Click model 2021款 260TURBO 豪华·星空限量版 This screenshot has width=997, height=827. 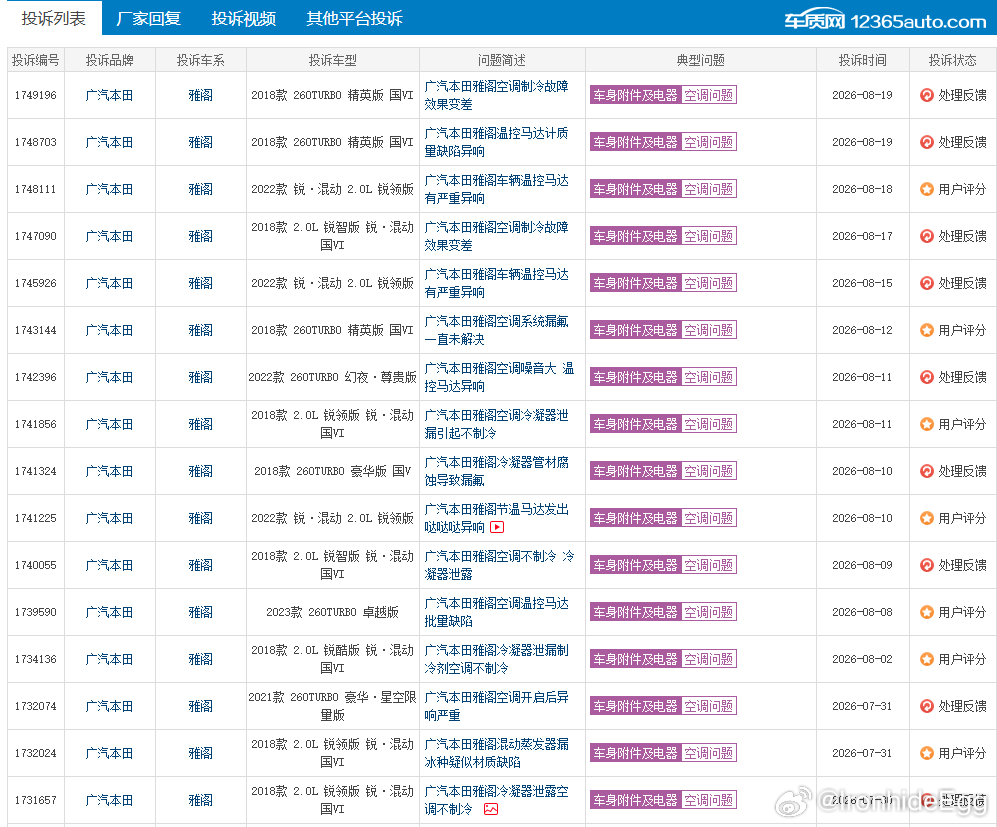333,707
